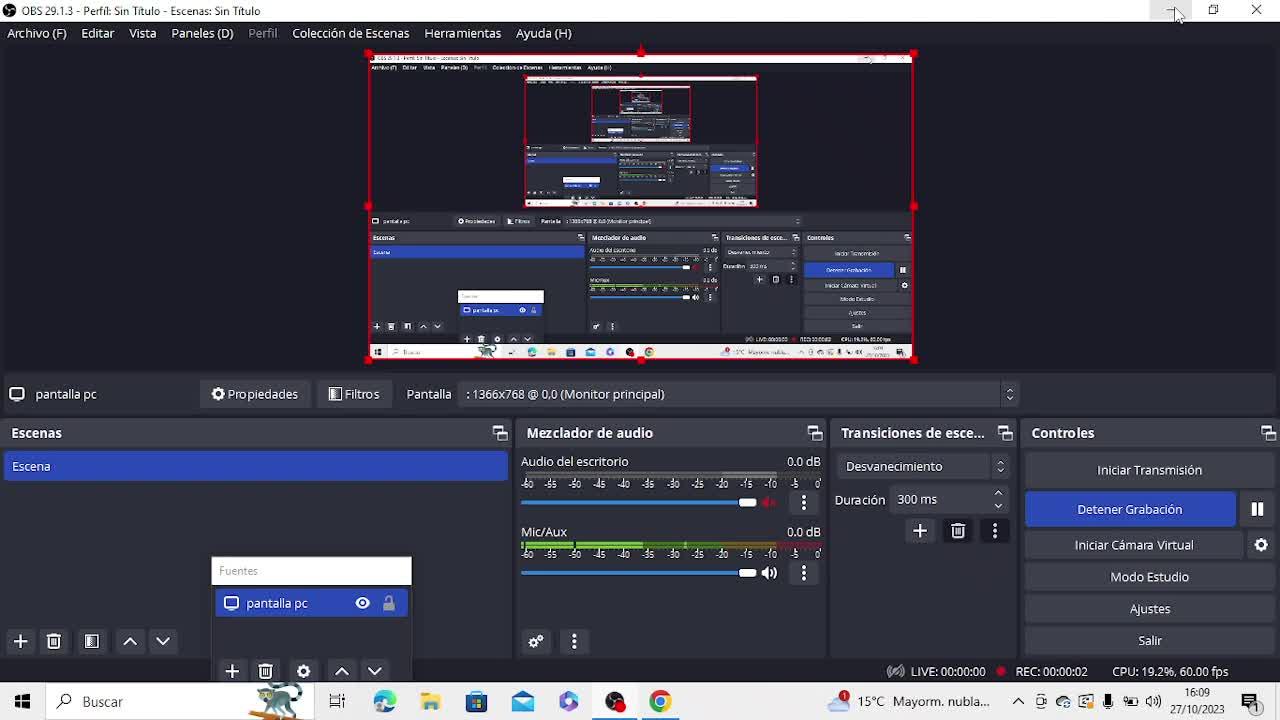1280x720 pixels.
Task: Exit OBS with the Salir button
Action: 1149,641
